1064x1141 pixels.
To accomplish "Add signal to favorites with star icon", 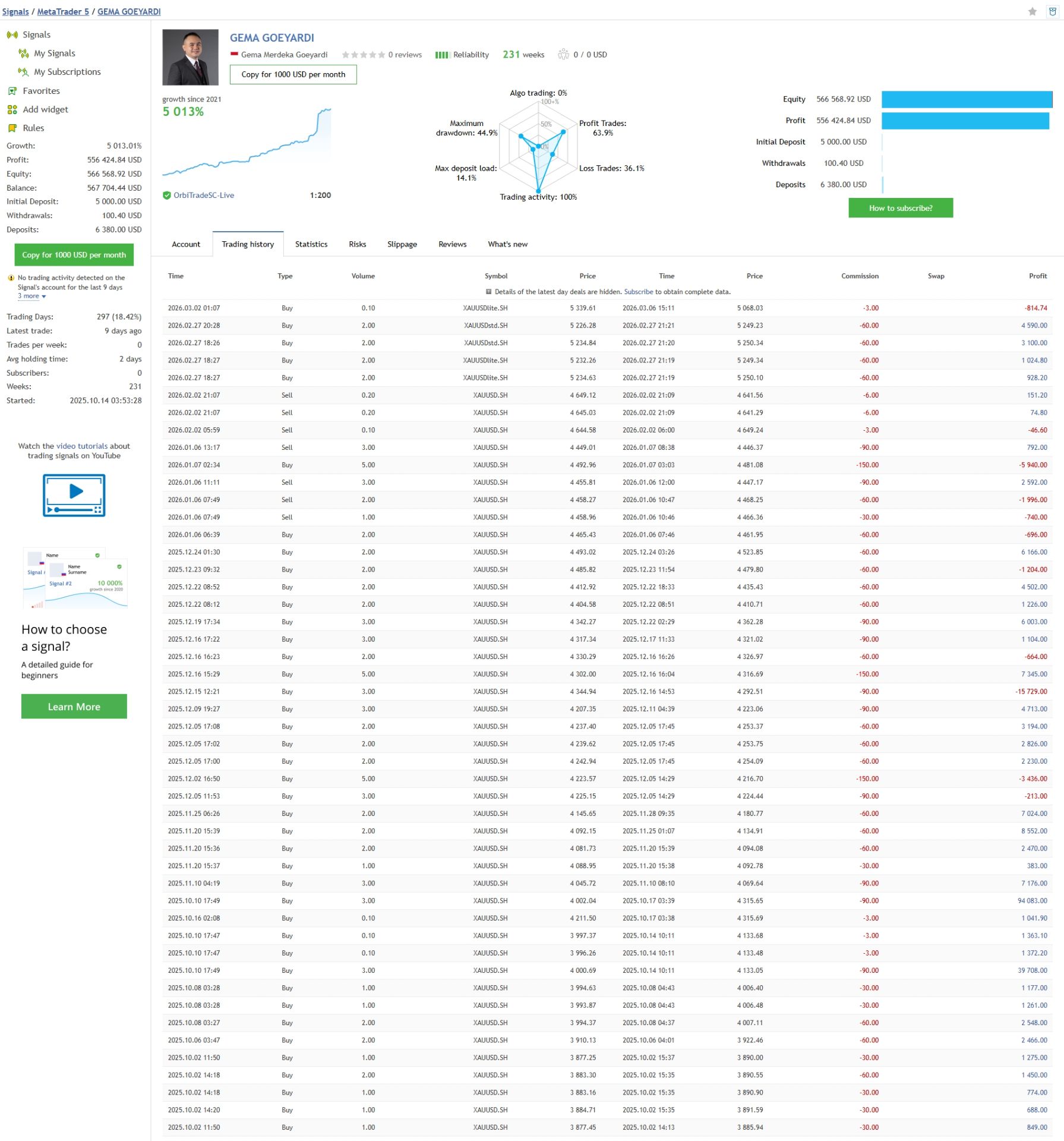I will (1033, 11).
